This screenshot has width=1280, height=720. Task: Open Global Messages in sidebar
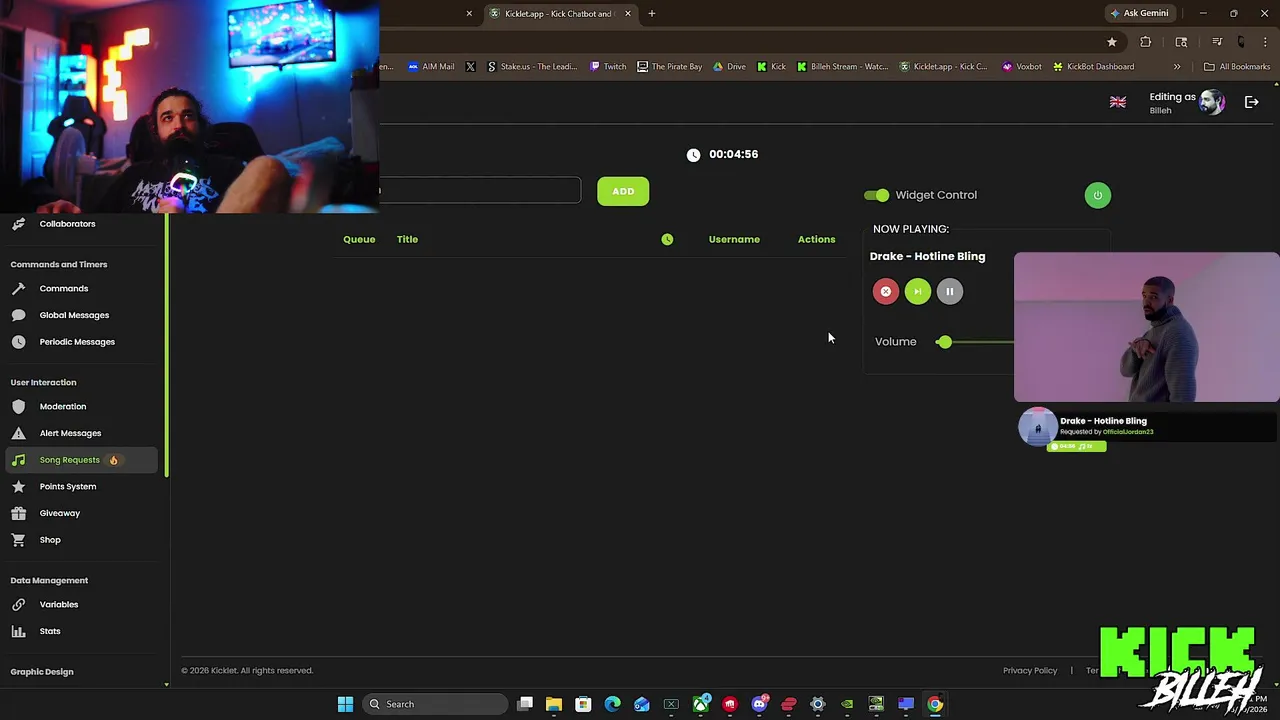[74, 315]
